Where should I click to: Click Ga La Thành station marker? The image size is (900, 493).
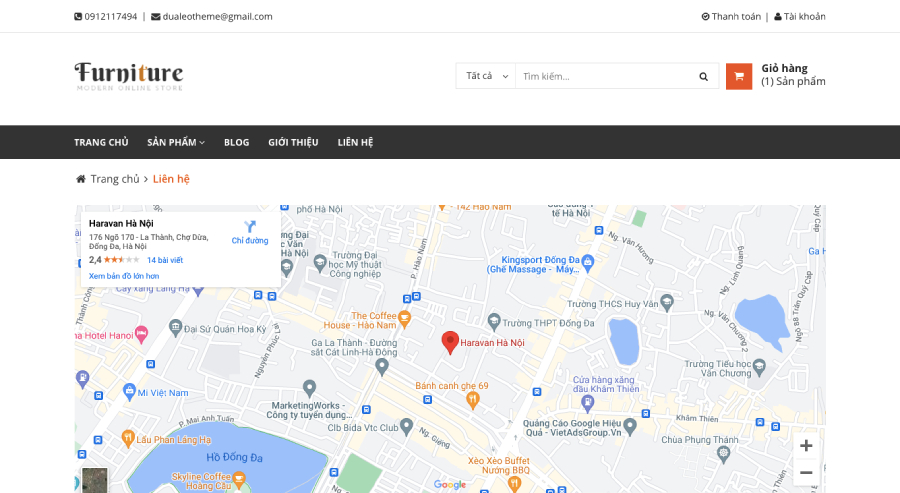tap(382, 366)
